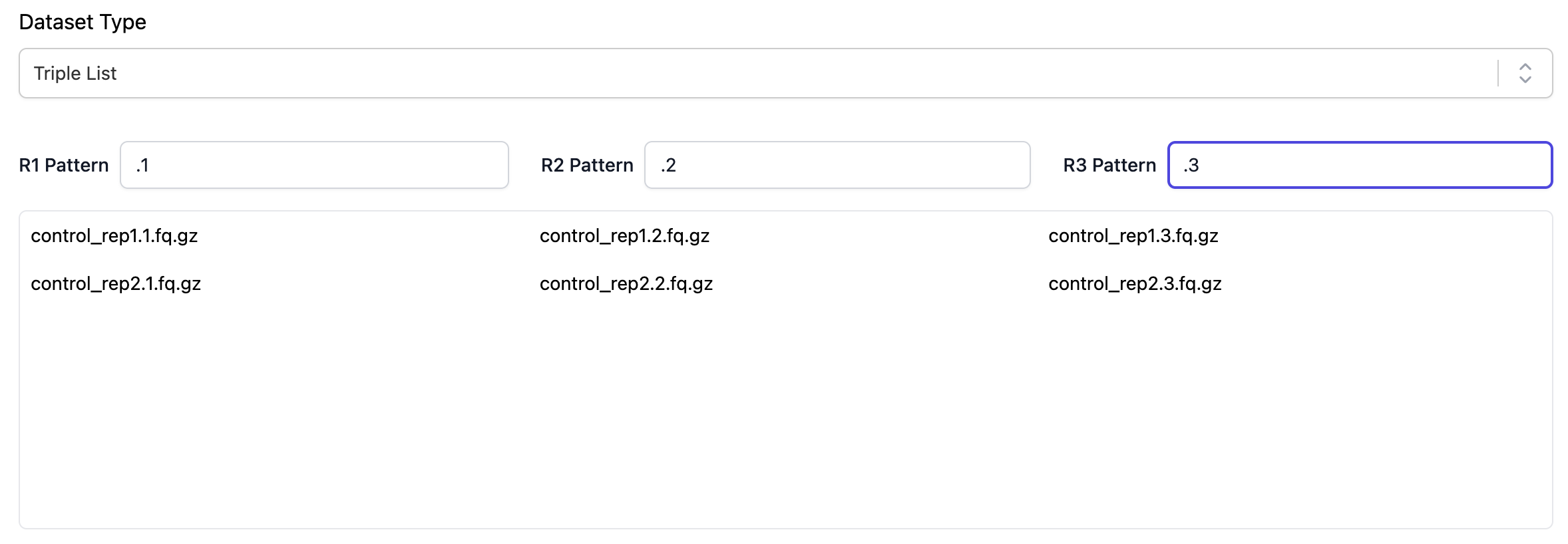Click the R2 Pattern label
Viewport: 1568px width, 544px height.
[587, 165]
